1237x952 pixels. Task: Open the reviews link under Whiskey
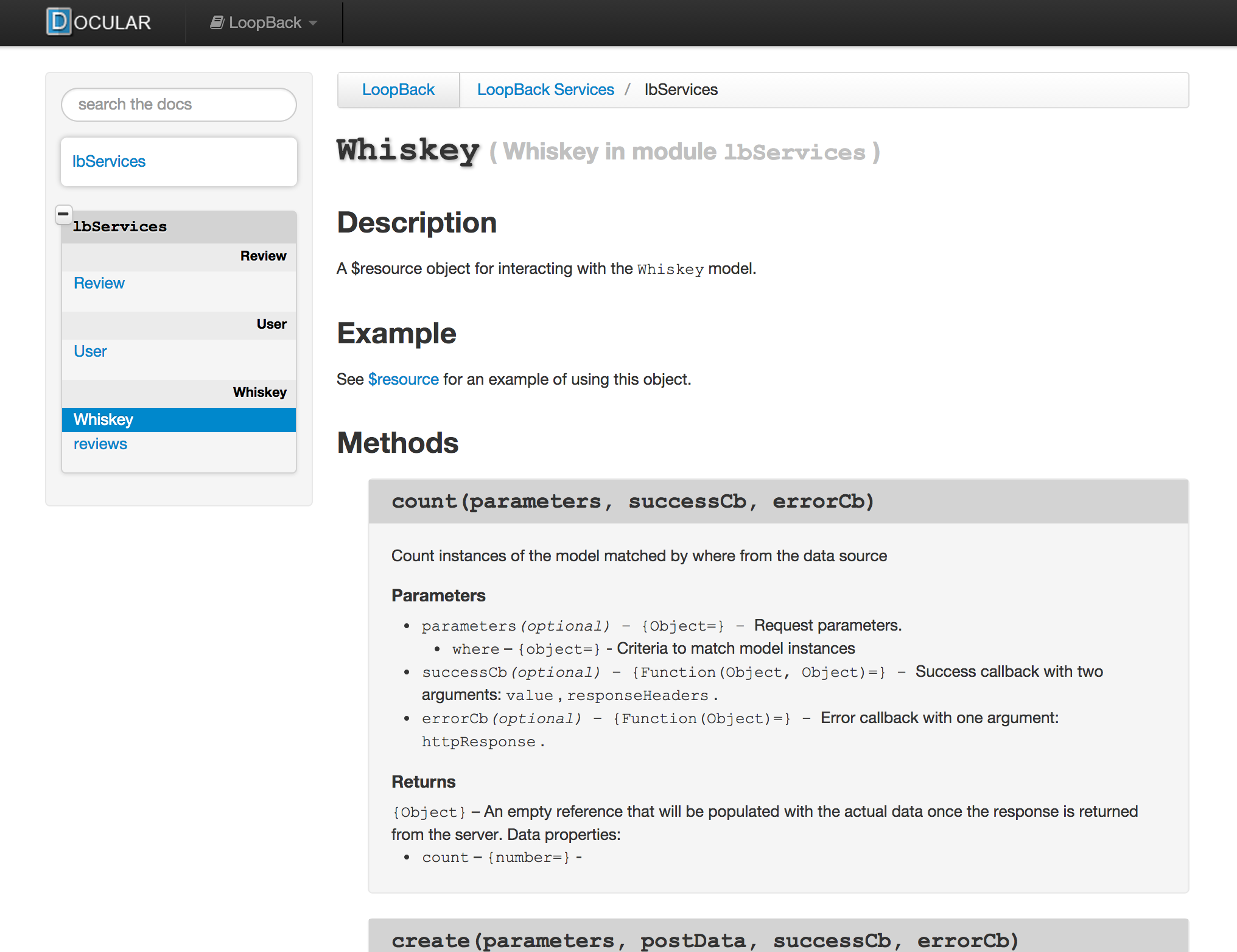coord(100,444)
